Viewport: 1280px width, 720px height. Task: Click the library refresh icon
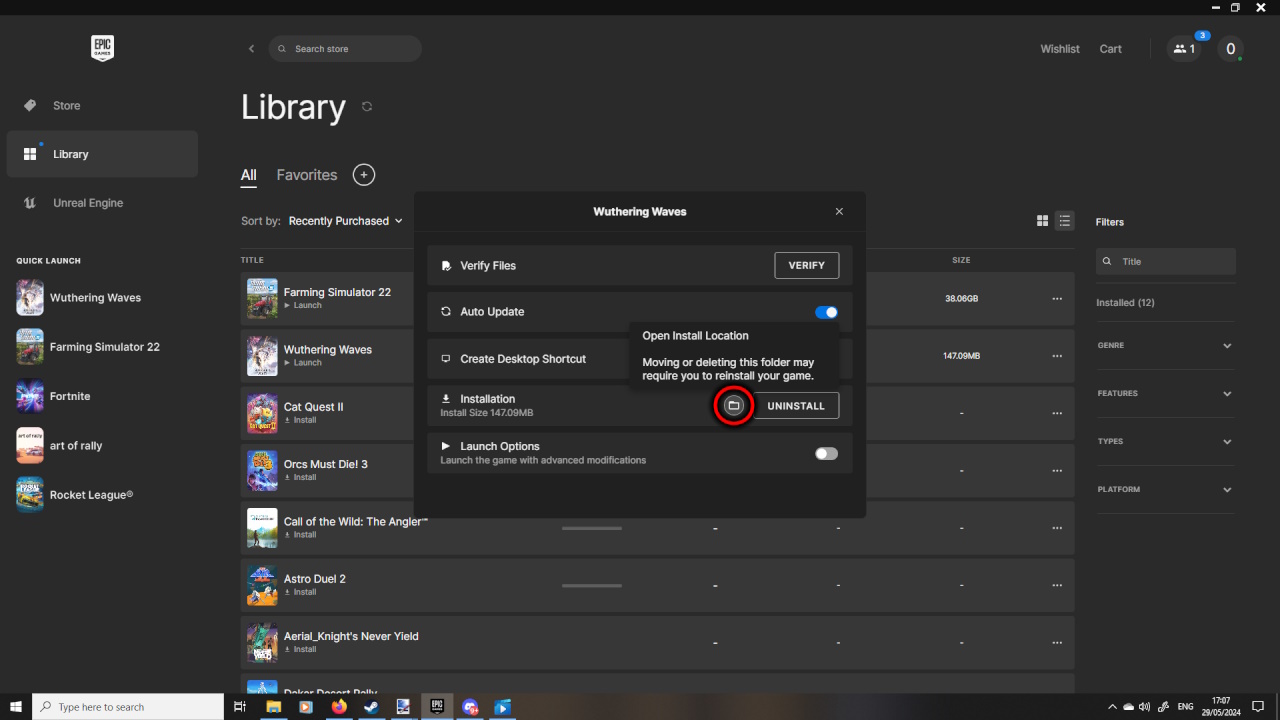pos(367,107)
